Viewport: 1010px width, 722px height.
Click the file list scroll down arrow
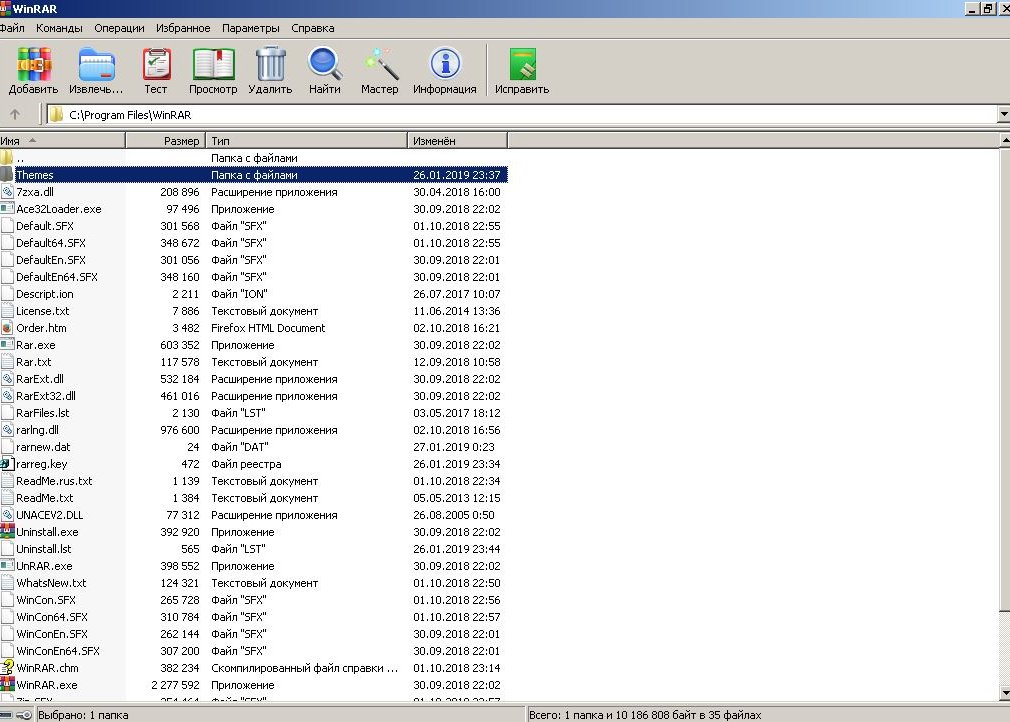pos(1005,694)
